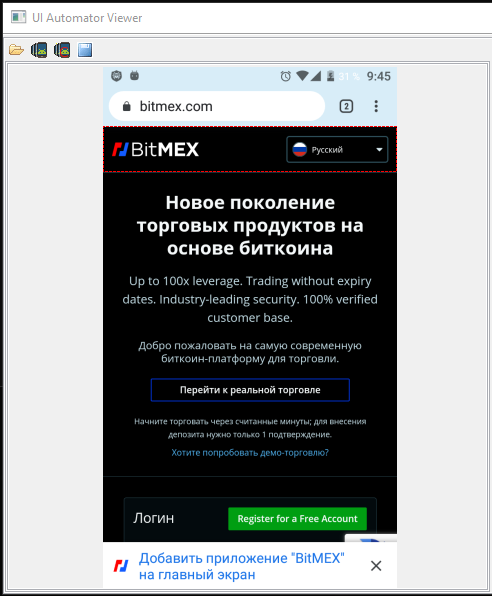Click the compressed hierarchy screenshot icon

(x=62, y=50)
